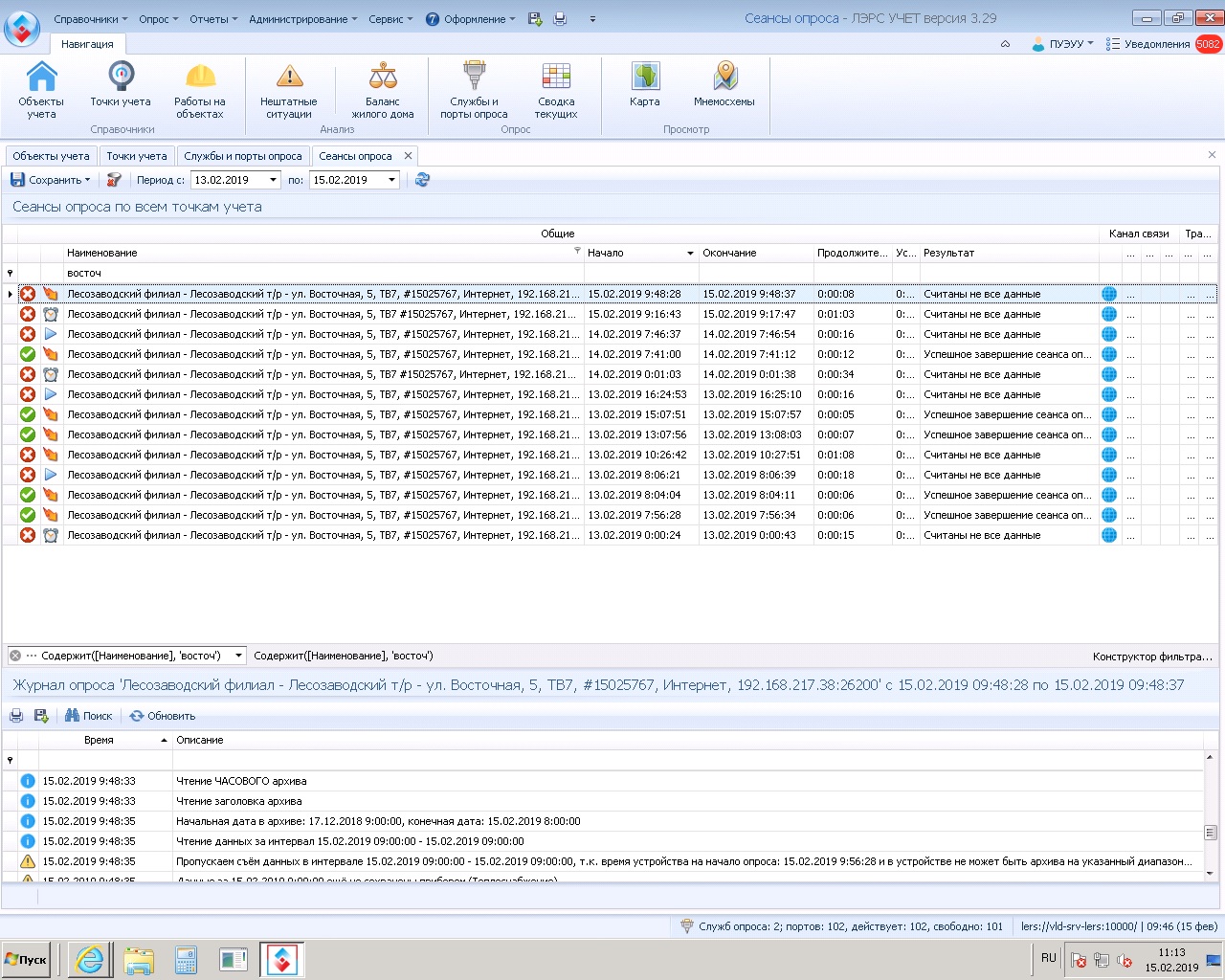
Task: Open Службы и порты опроса ribbon icon
Action: (x=474, y=90)
